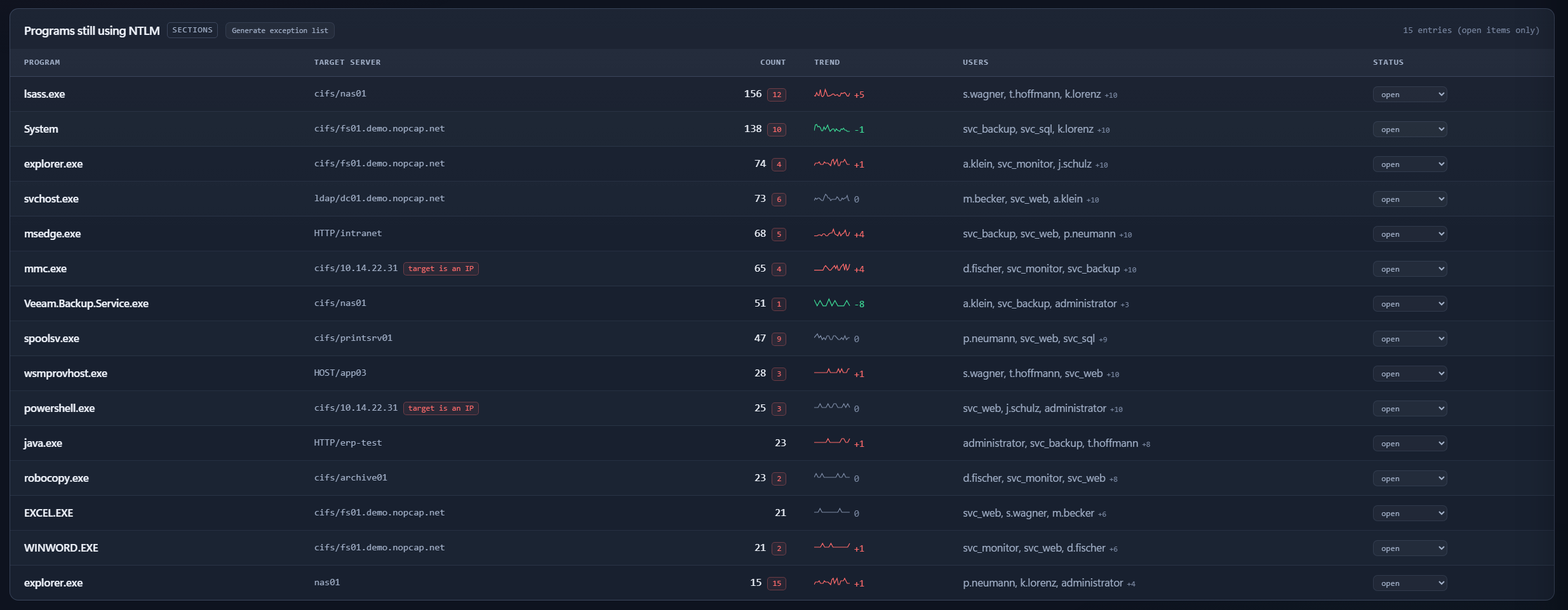Open the SECTIONS button
This screenshot has width=1568, height=610.
pyautogui.click(x=192, y=30)
